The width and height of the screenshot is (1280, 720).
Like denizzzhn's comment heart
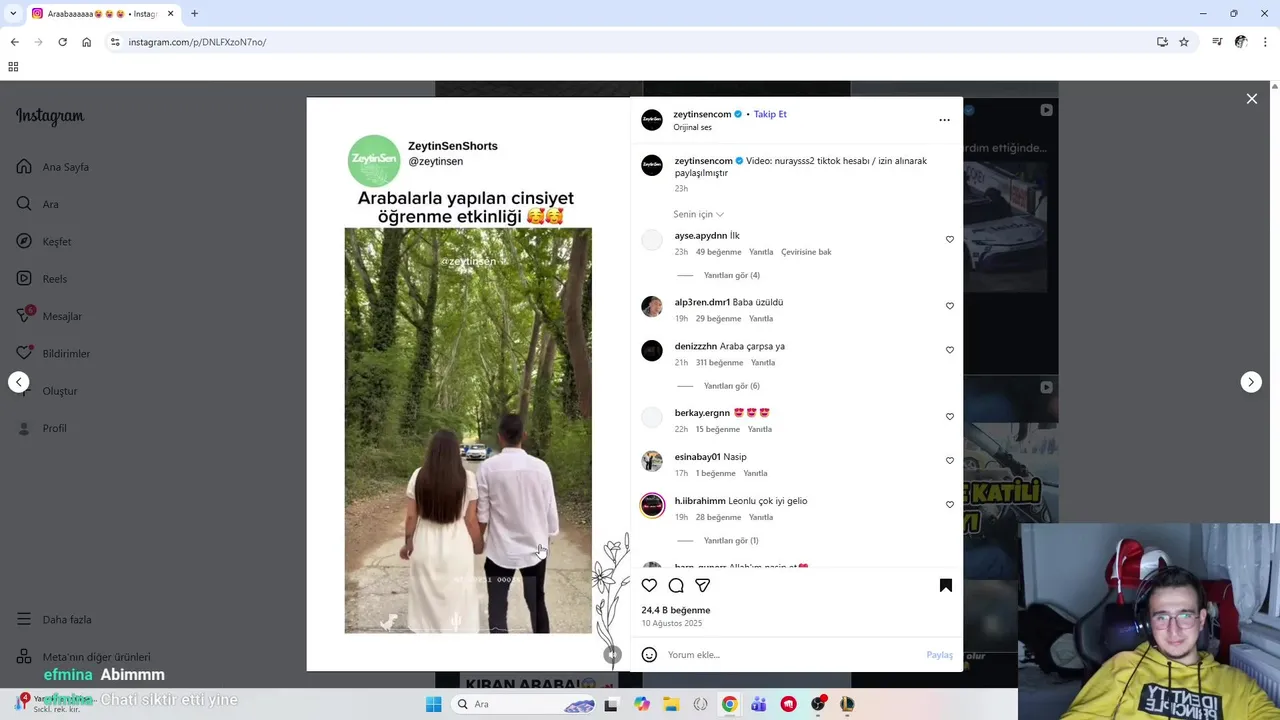click(950, 350)
